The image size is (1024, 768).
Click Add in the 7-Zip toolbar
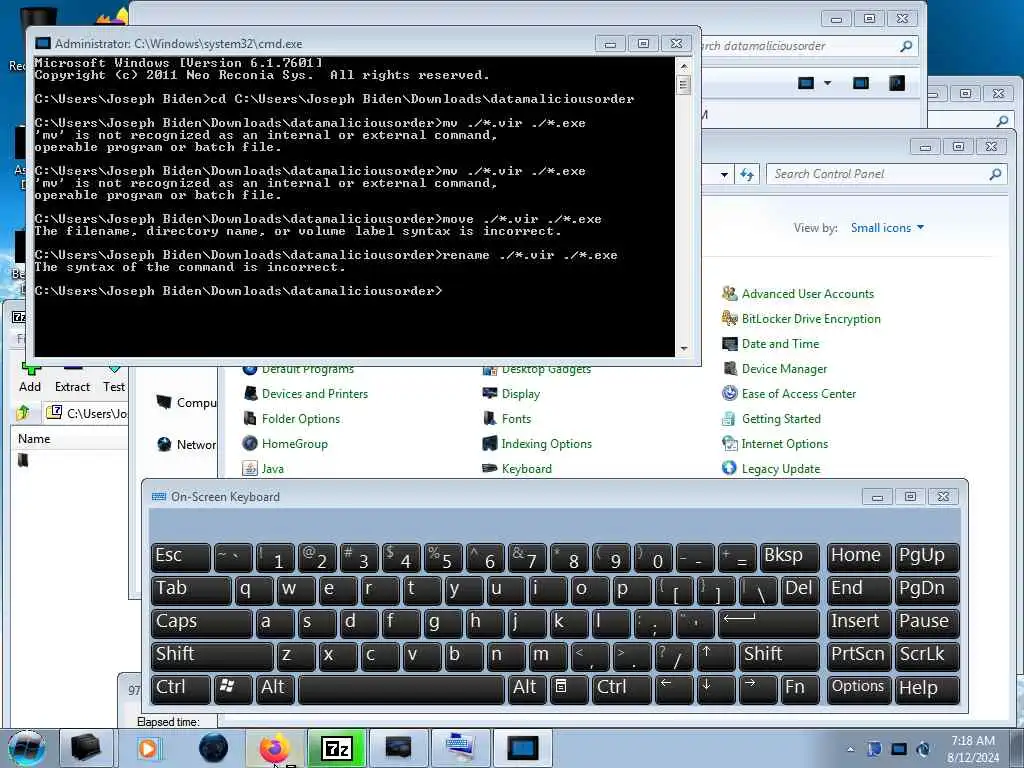[30, 379]
